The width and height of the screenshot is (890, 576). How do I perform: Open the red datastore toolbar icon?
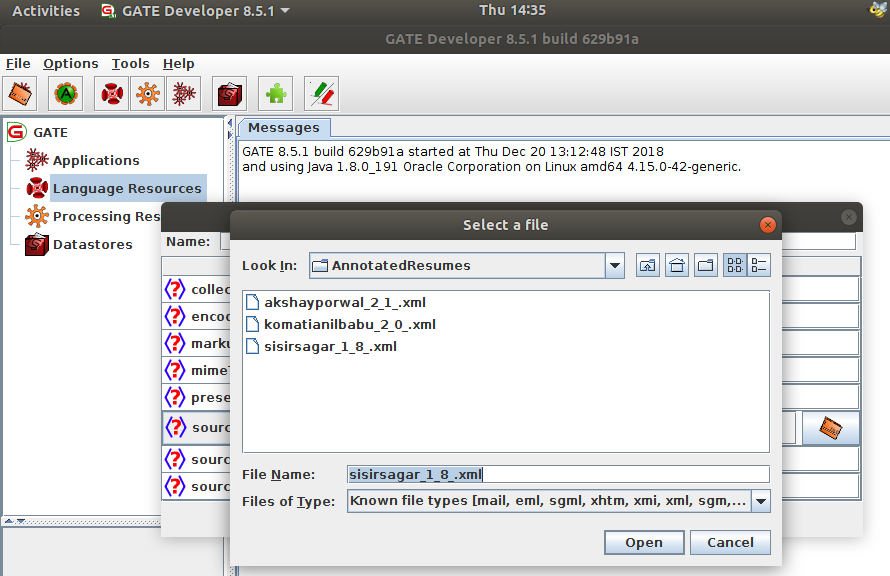(229, 93)
